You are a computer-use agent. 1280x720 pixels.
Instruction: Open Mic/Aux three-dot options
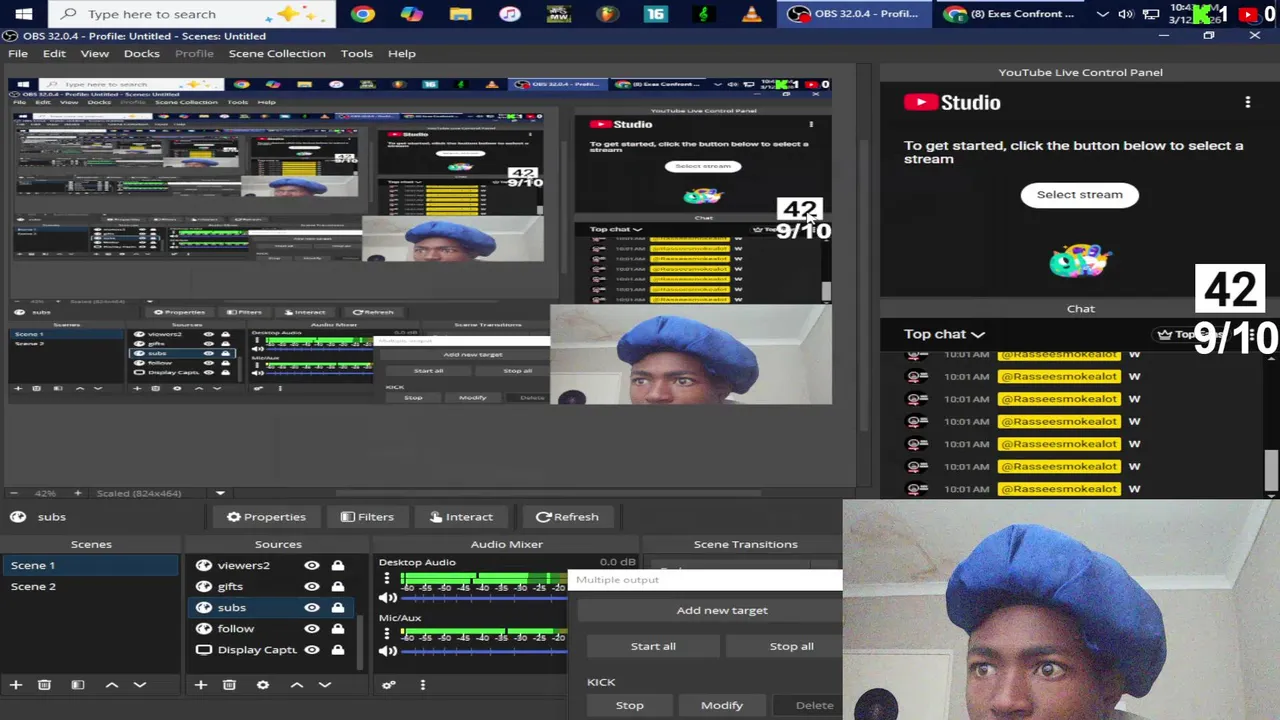tap(387, 634)
